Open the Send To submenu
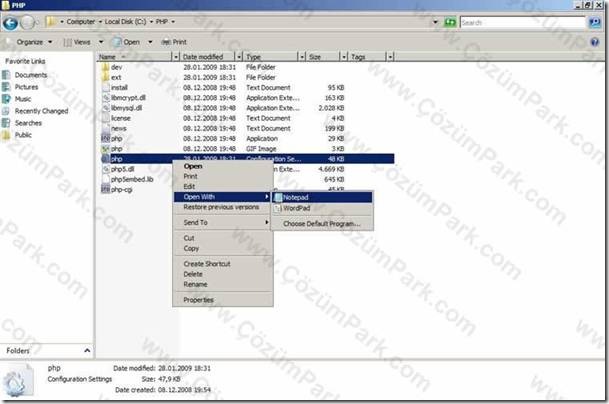Viewport: 609px width, 404px height. [x=223, y=223]
